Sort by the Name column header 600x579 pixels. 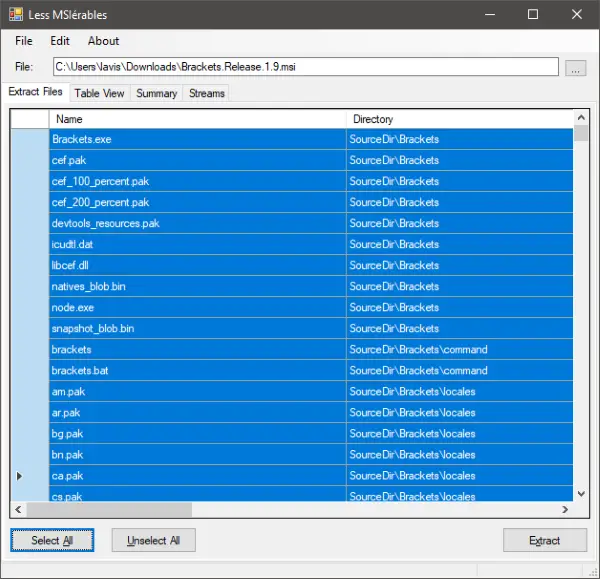pos(196,119)
